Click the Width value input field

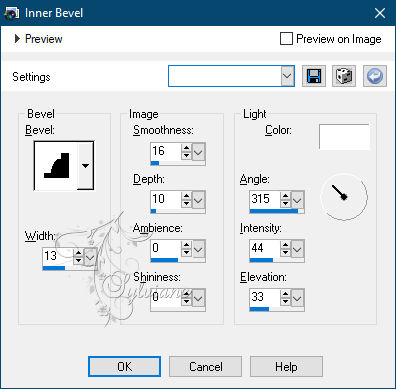[58, 256]
